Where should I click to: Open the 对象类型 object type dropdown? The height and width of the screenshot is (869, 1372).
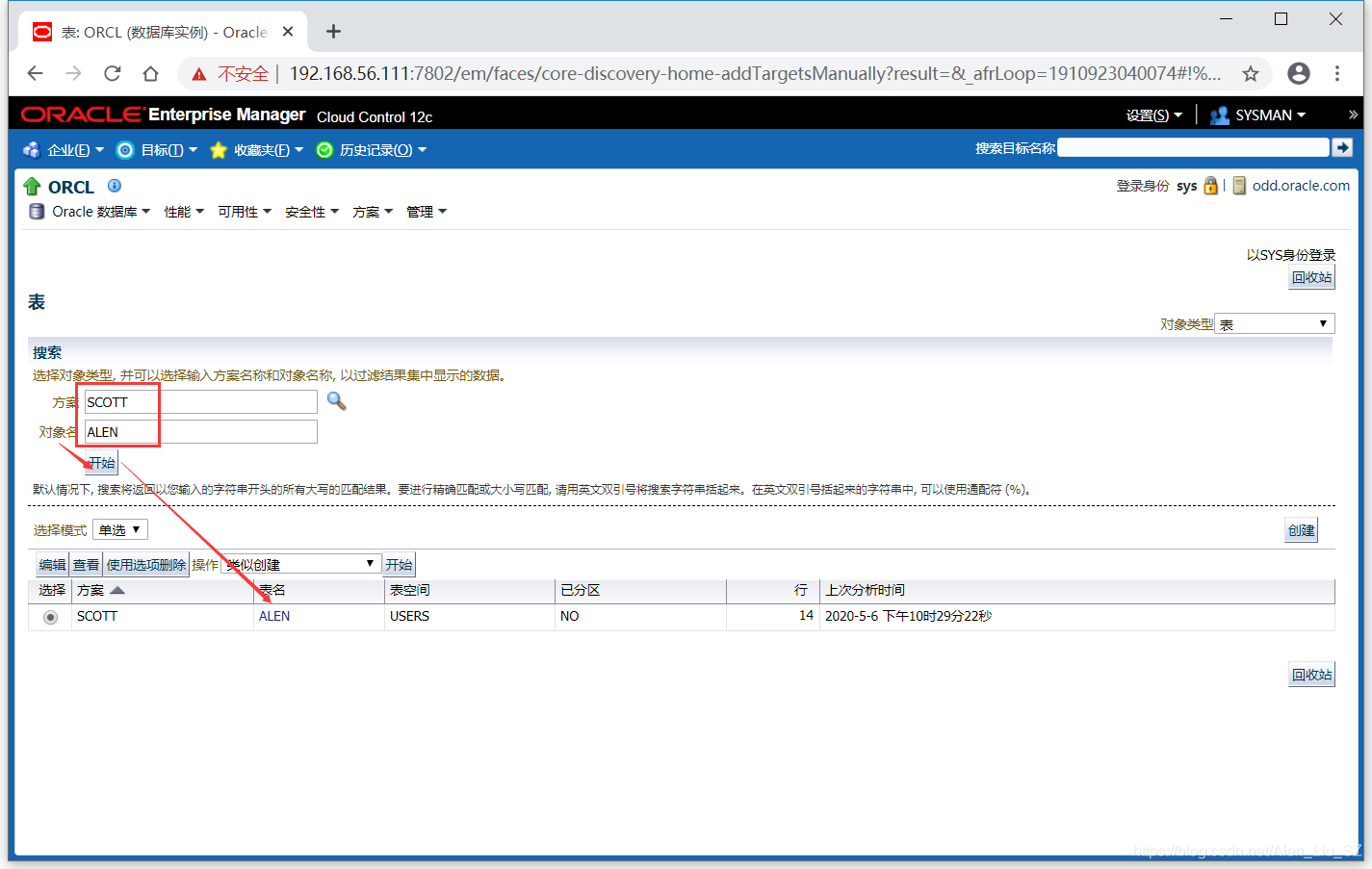[x=1275, y=324]
